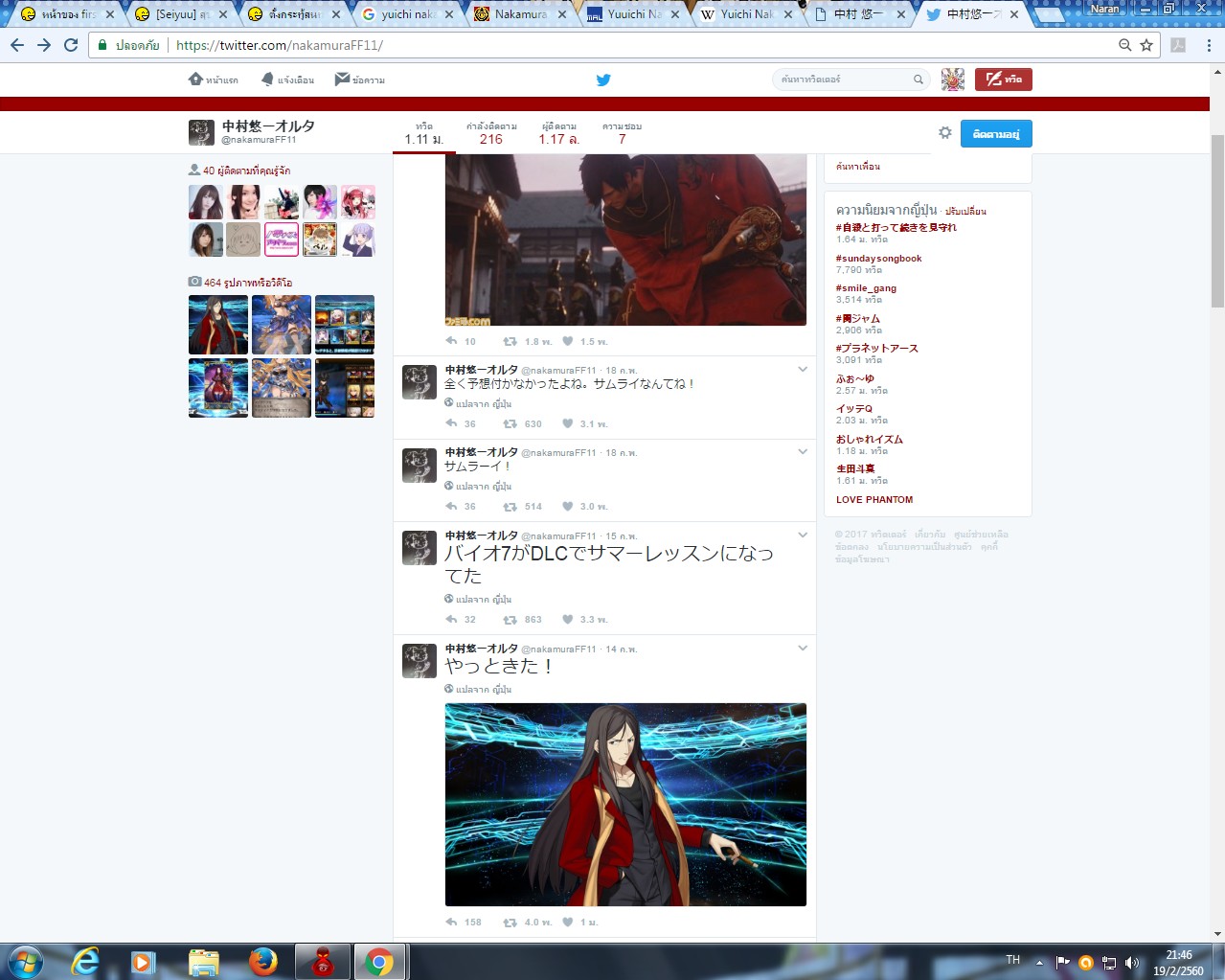
Task: Click the volume speaker tray icon
Action: [1132, 963]
